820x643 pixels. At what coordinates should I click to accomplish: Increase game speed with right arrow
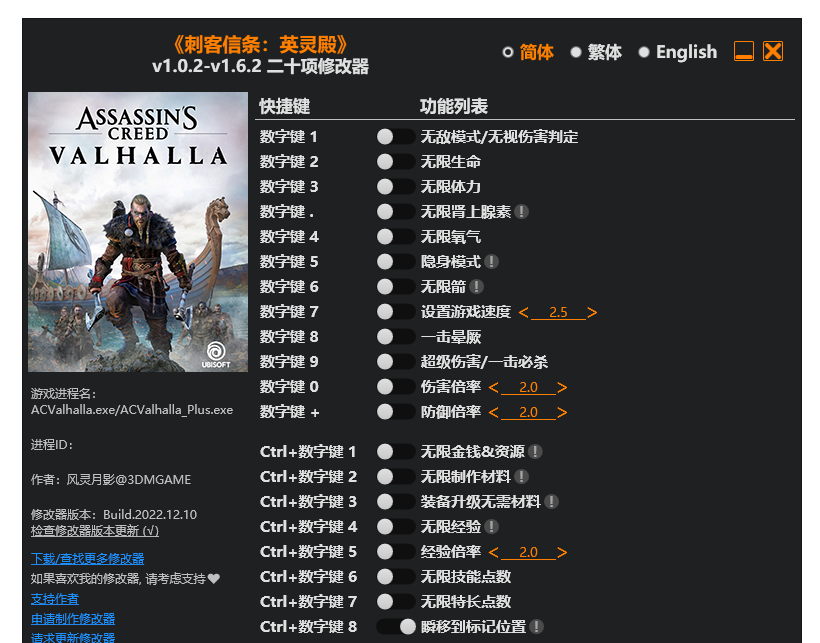[x=592, y=313]
